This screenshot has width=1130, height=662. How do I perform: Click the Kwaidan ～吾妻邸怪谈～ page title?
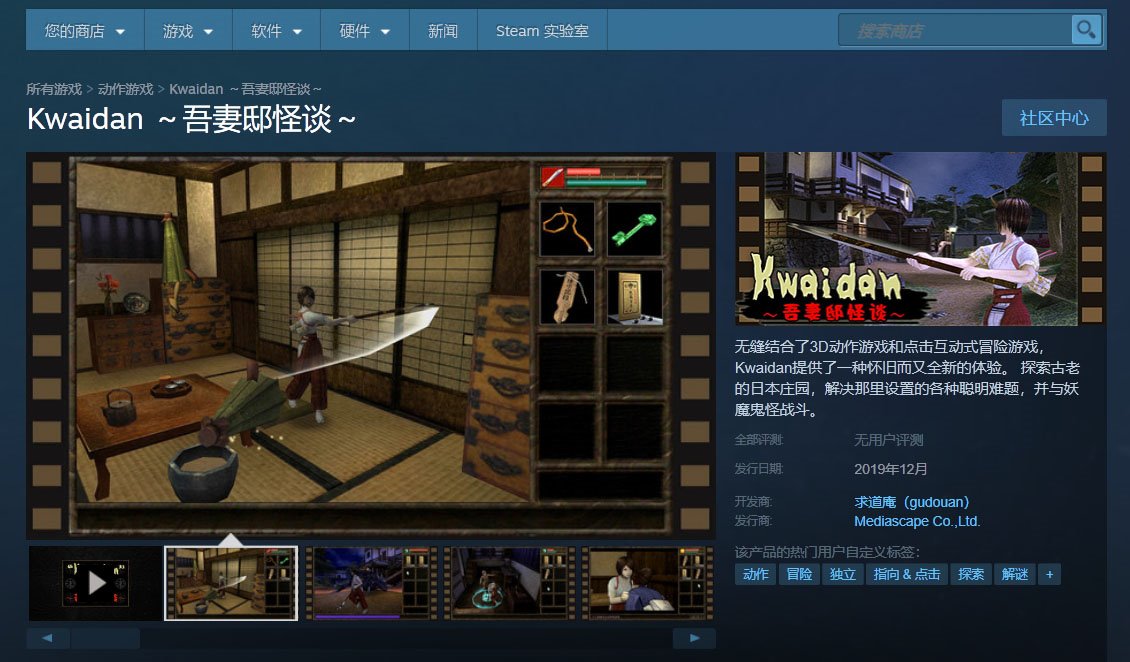191,120
